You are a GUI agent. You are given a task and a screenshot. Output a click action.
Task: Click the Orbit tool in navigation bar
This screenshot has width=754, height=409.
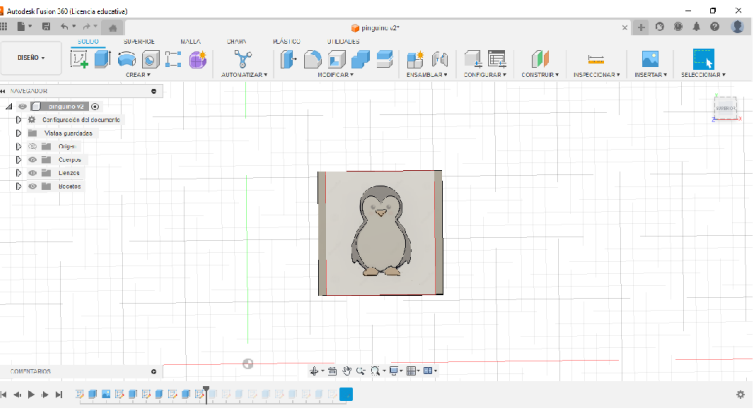point(314,371)
